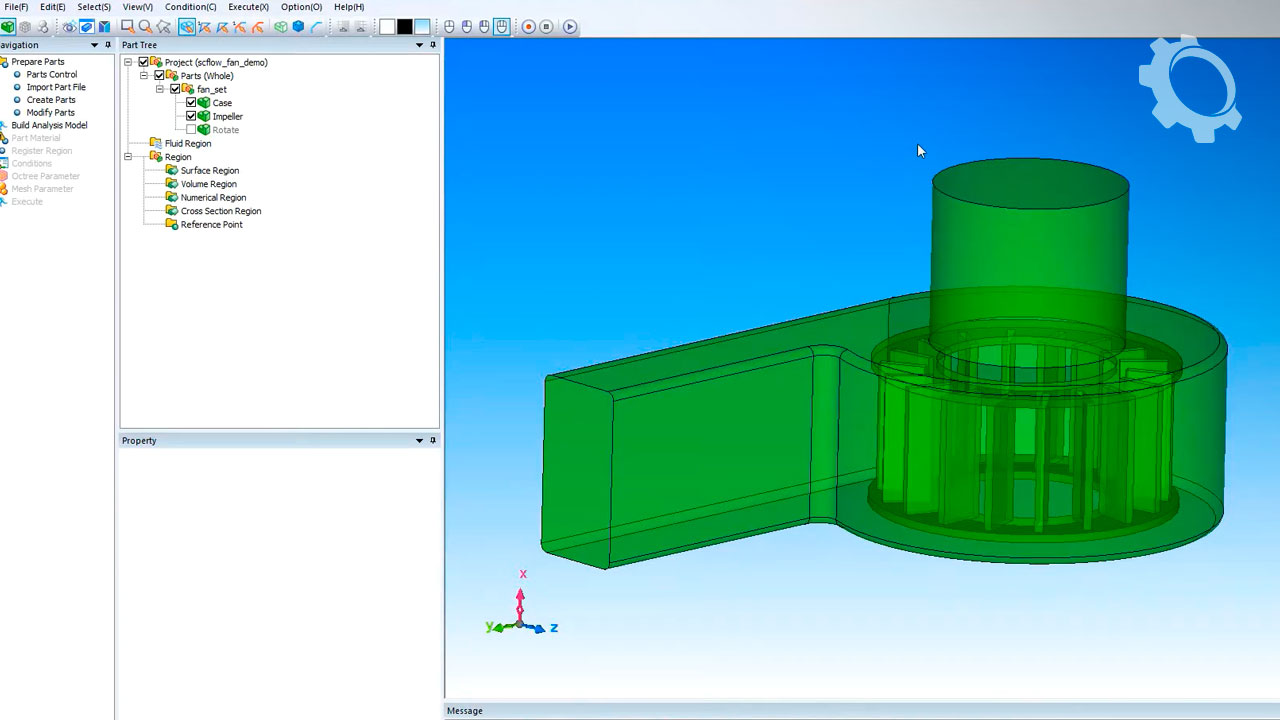Open the Property panel dropdown arrow
This screenshot has width=1280, height=720.
click(x=419, y=441)
